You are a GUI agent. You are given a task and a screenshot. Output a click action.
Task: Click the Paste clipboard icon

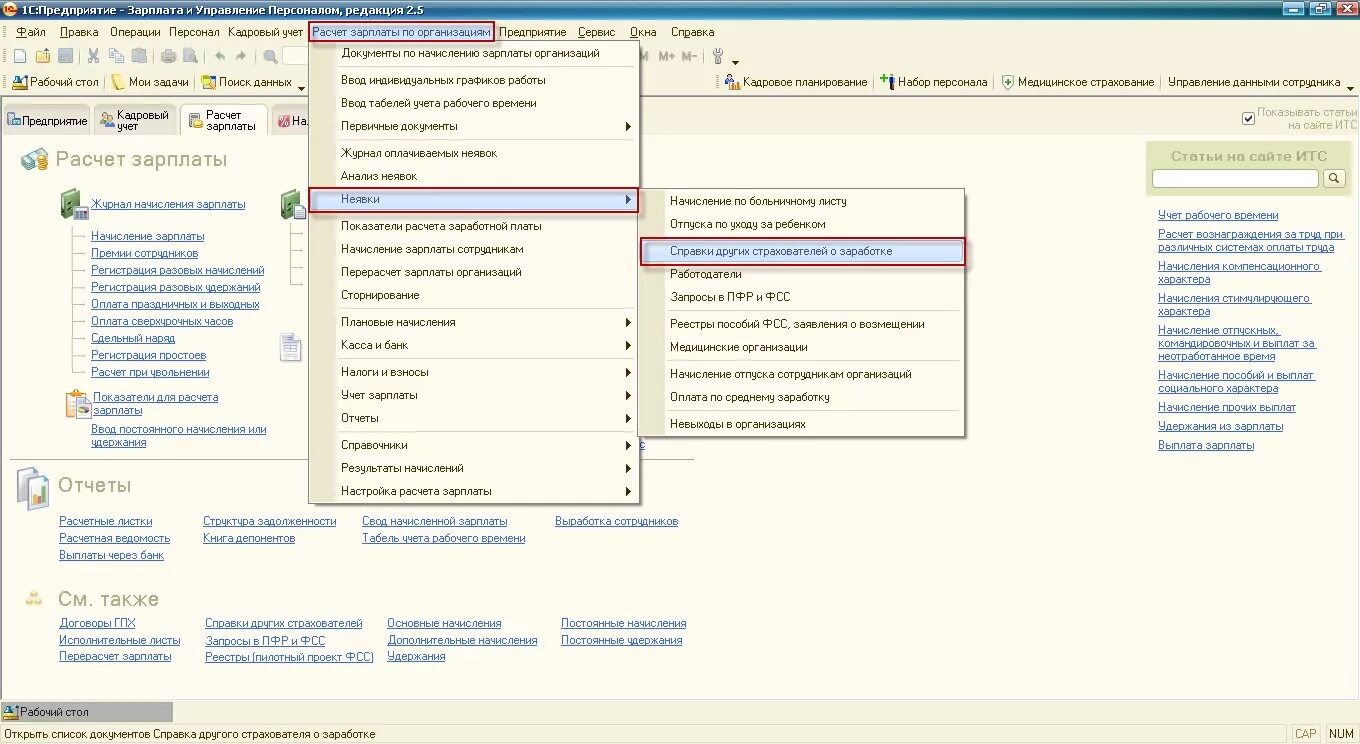tap(139, 56)
